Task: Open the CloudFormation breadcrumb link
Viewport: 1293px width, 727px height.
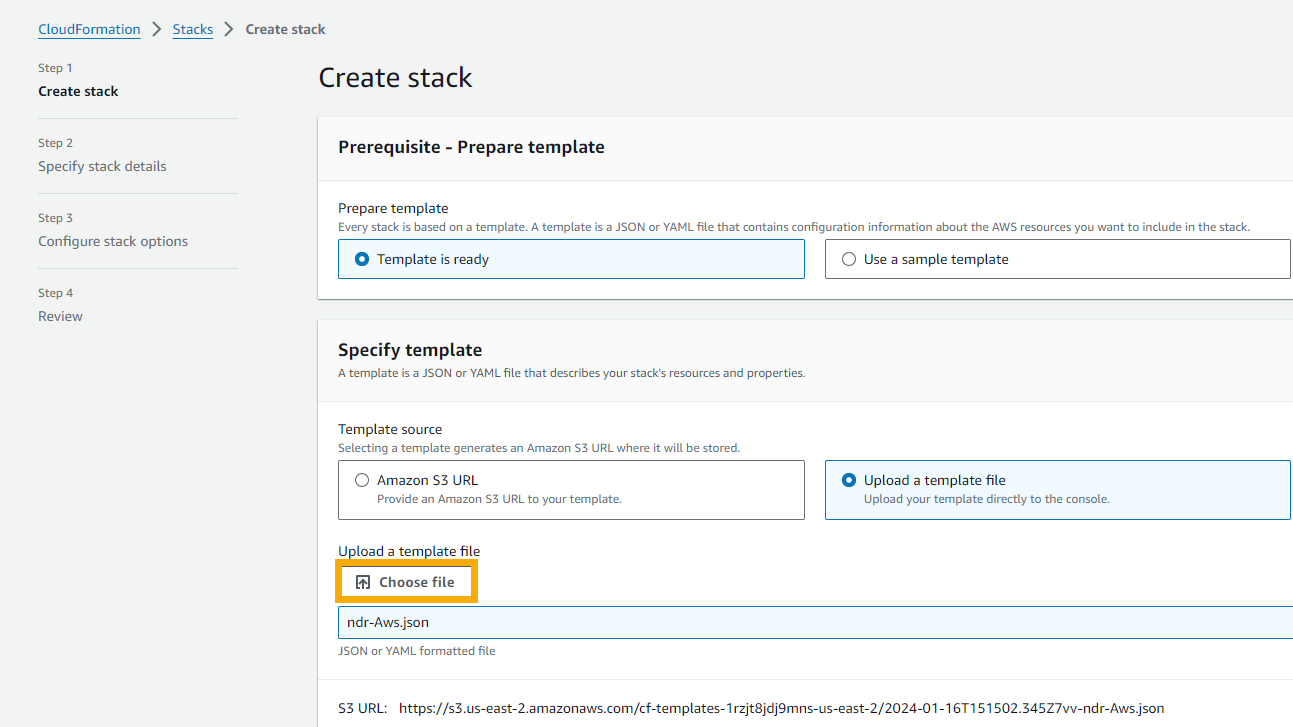Action: click(x=89, y=29)
